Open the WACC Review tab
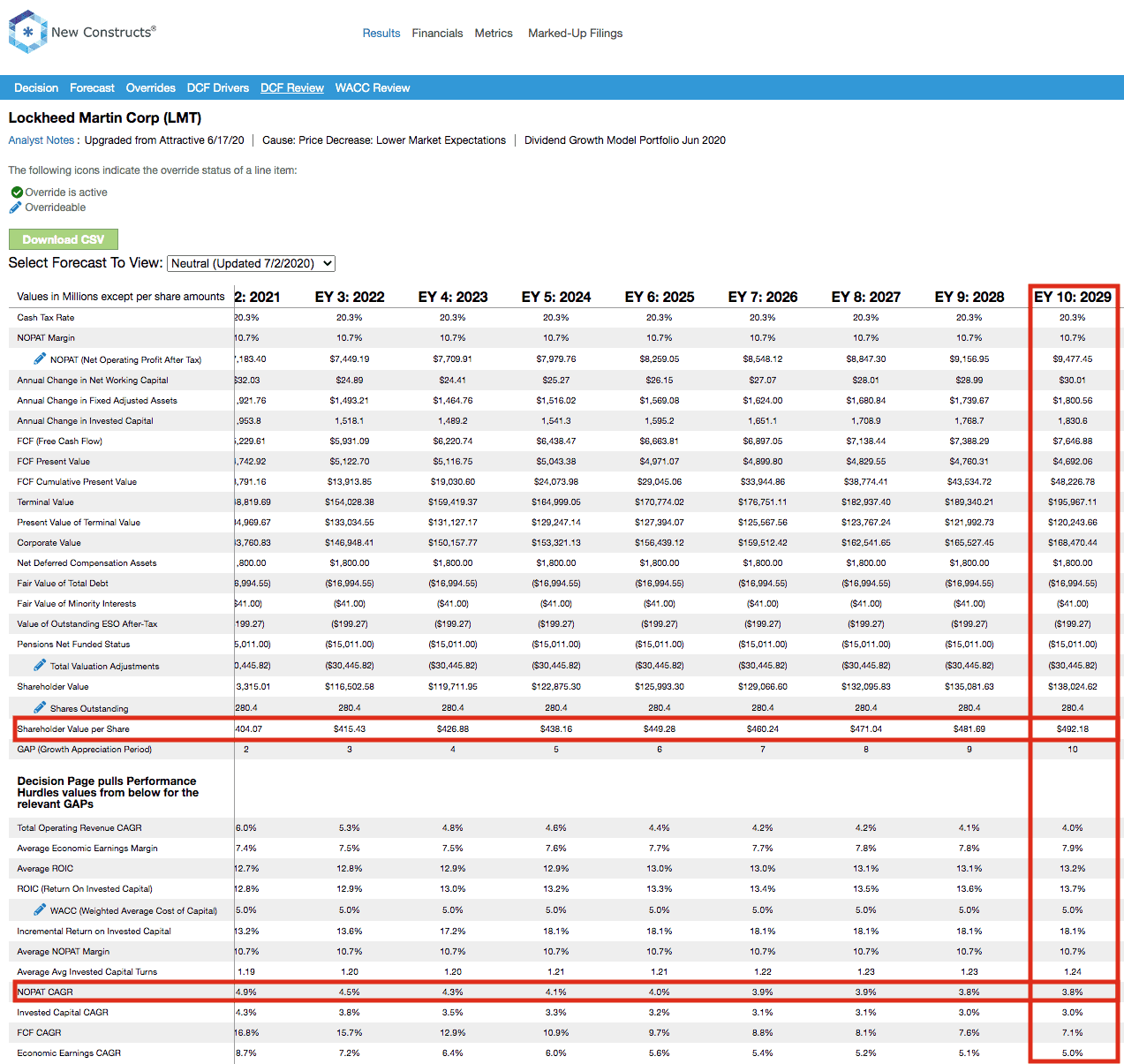The image size is (1124, 1064). point(373,88)
